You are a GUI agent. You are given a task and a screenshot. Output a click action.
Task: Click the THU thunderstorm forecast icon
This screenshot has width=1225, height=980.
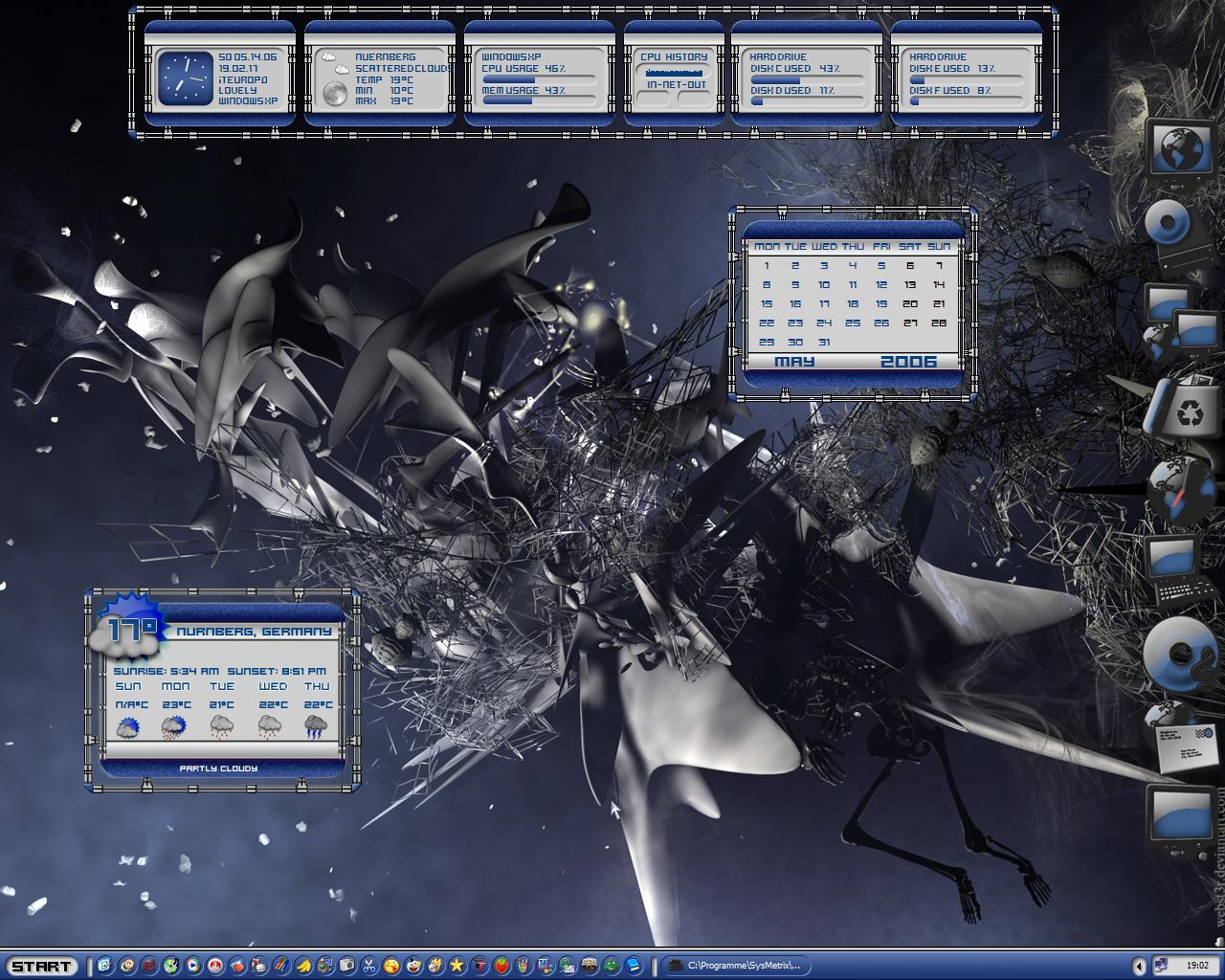pyautogui.click(x=317, y=728)
